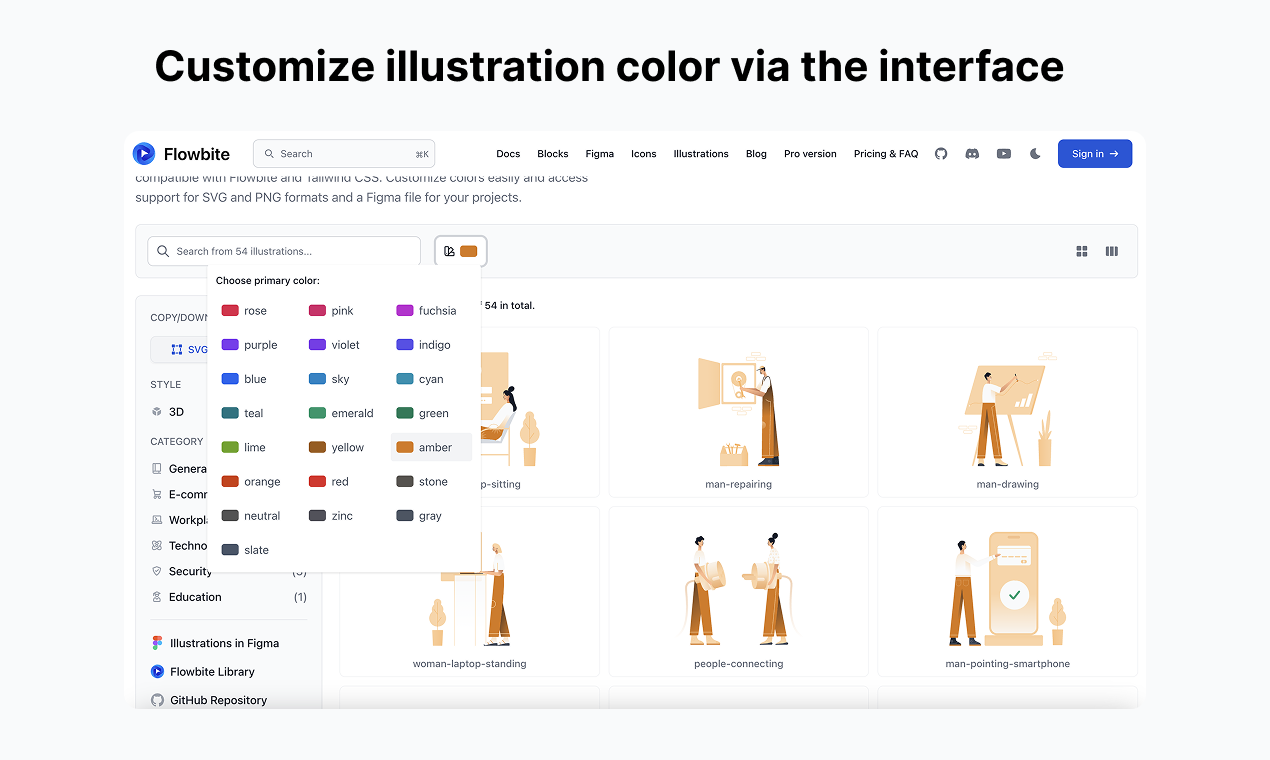This screenshot has height=760, width=1270.
Task: Open the man-repairing illustration
Action: coord(738,412)
